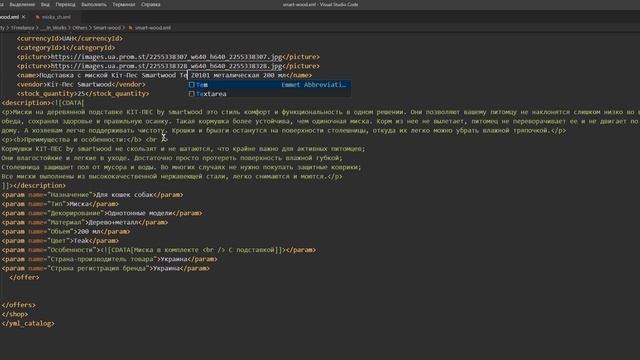Click the param Тип Миска line
Image resolution: width=640 pixels, height=360 pixels.
[x=60, y=204]
